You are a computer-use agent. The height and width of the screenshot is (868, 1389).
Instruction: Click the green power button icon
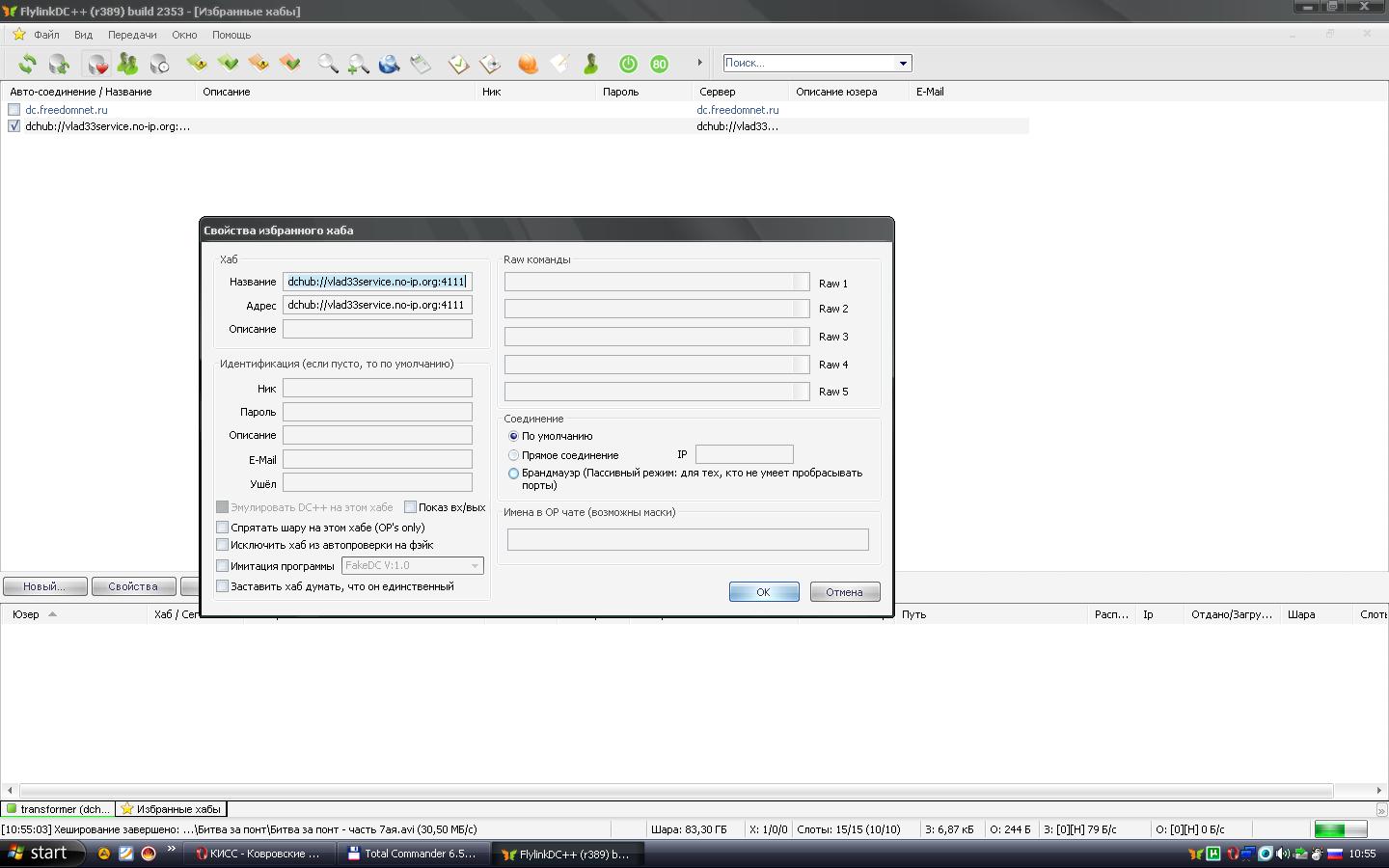tap(628, 64)
